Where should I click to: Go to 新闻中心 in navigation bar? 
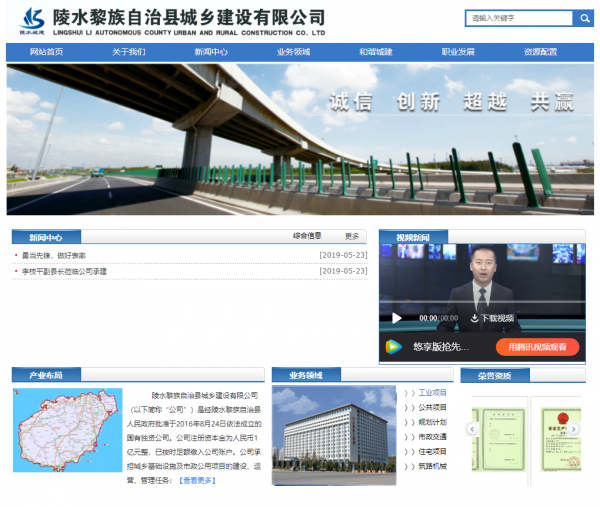pos(211,52)
